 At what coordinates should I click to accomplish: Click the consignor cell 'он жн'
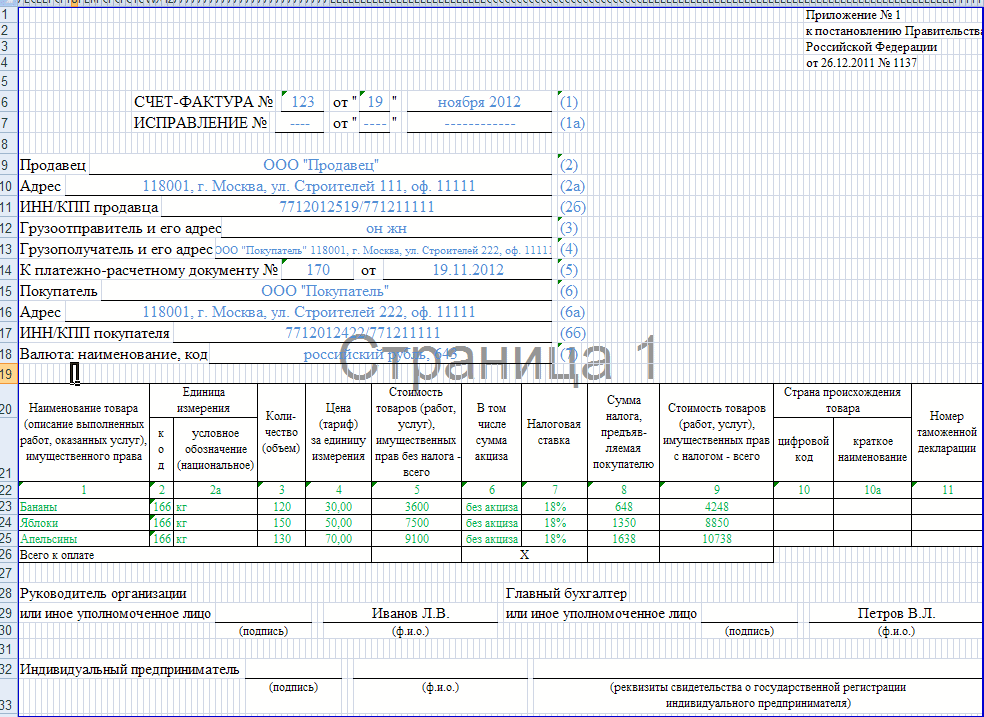pyautogui.click(x=387, y=228)
